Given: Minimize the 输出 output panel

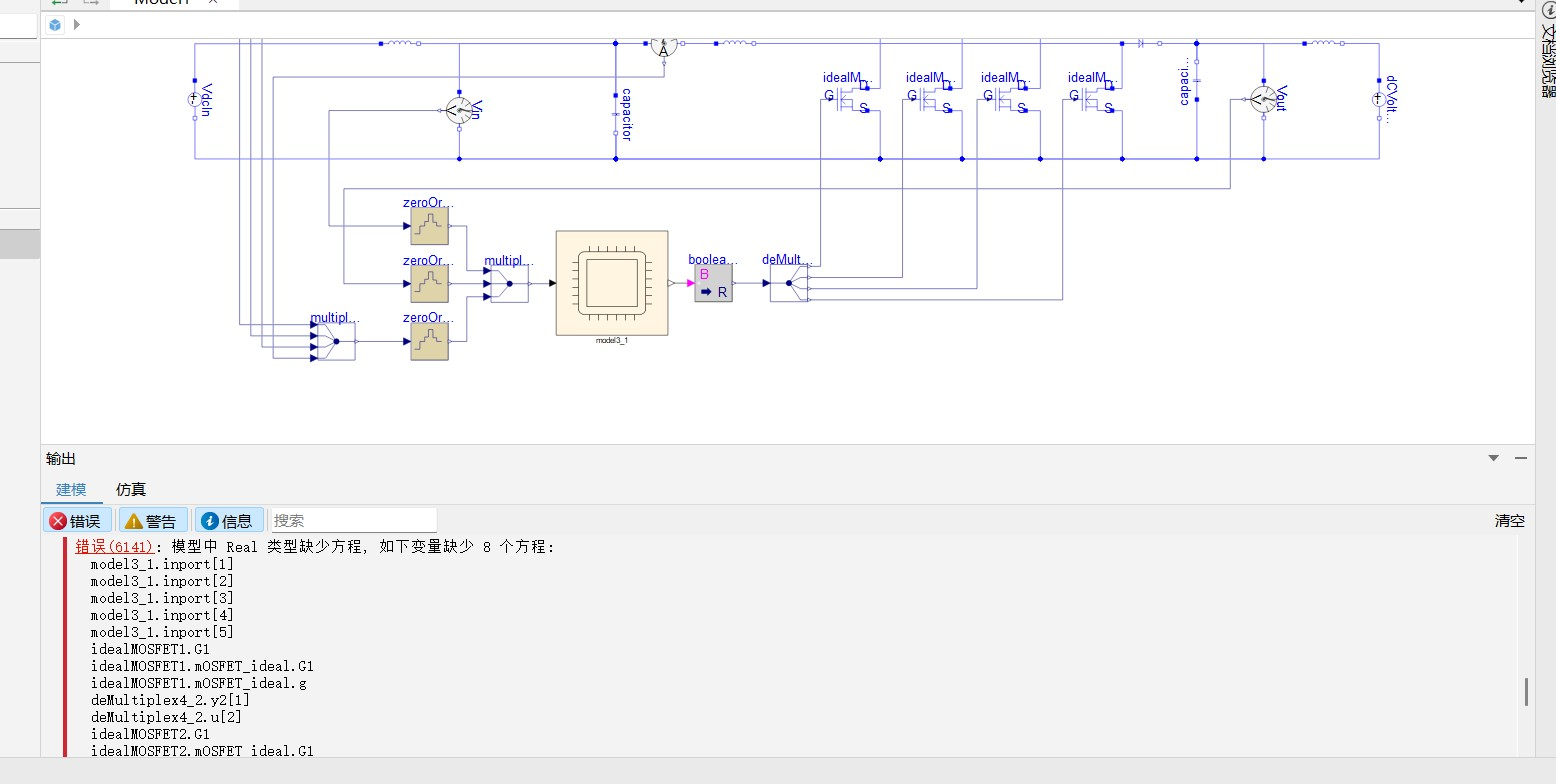Looking at the screenshot, I should click(x=1521, y=459).
